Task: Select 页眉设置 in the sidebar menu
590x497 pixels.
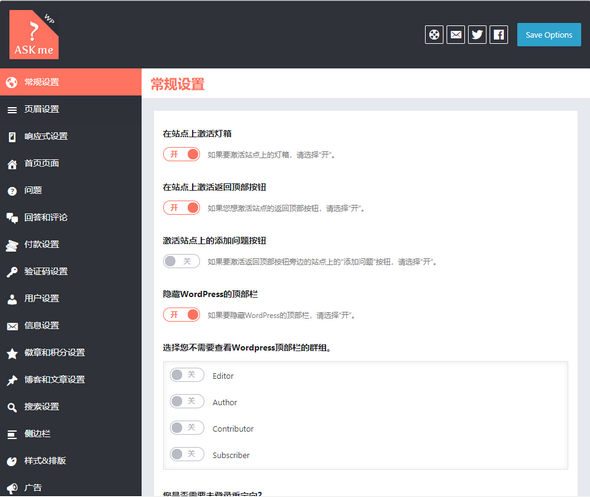Action: pos(71,109)
